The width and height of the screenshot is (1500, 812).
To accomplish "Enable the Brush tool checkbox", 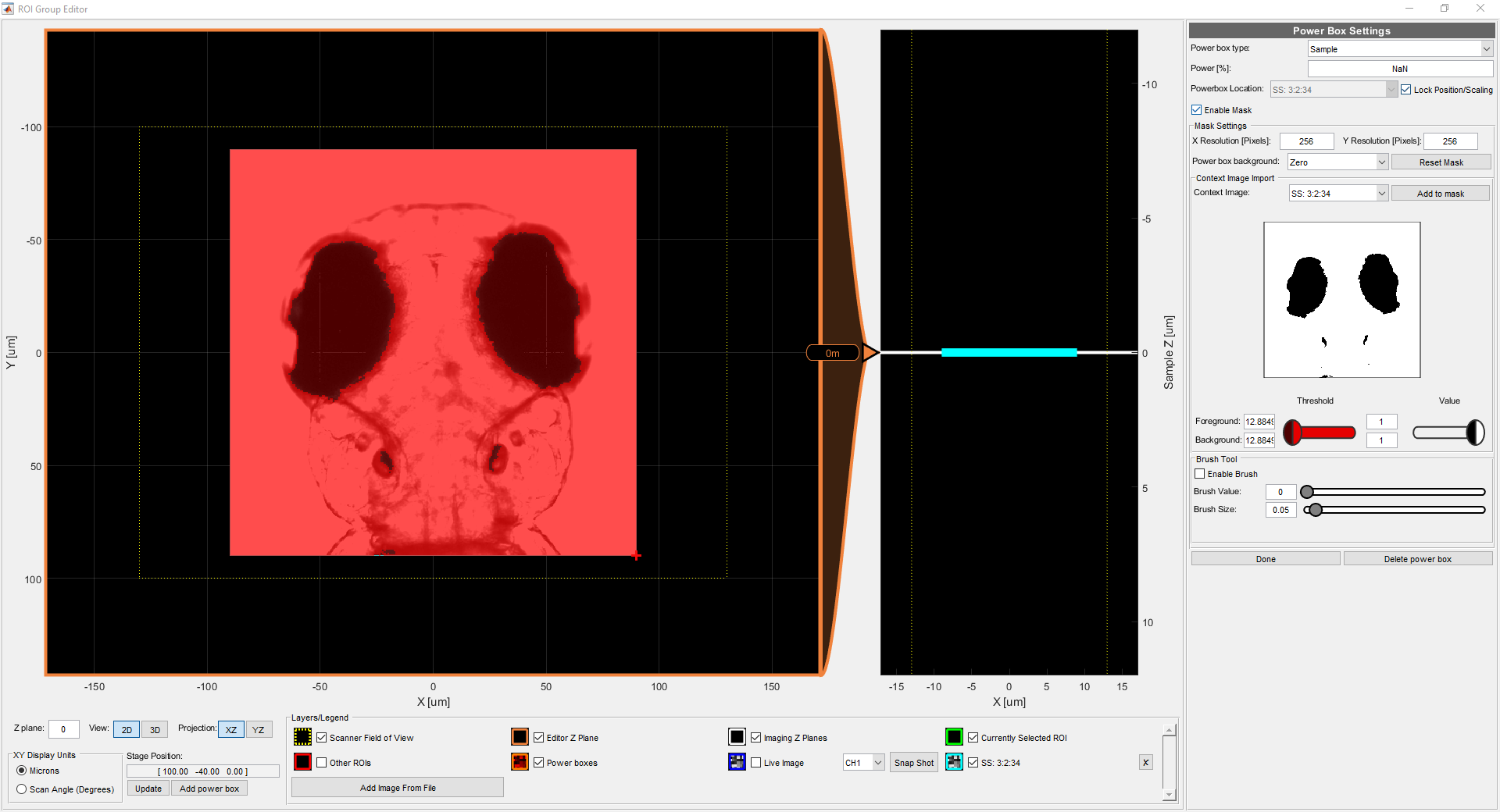I will (1199, 473).
